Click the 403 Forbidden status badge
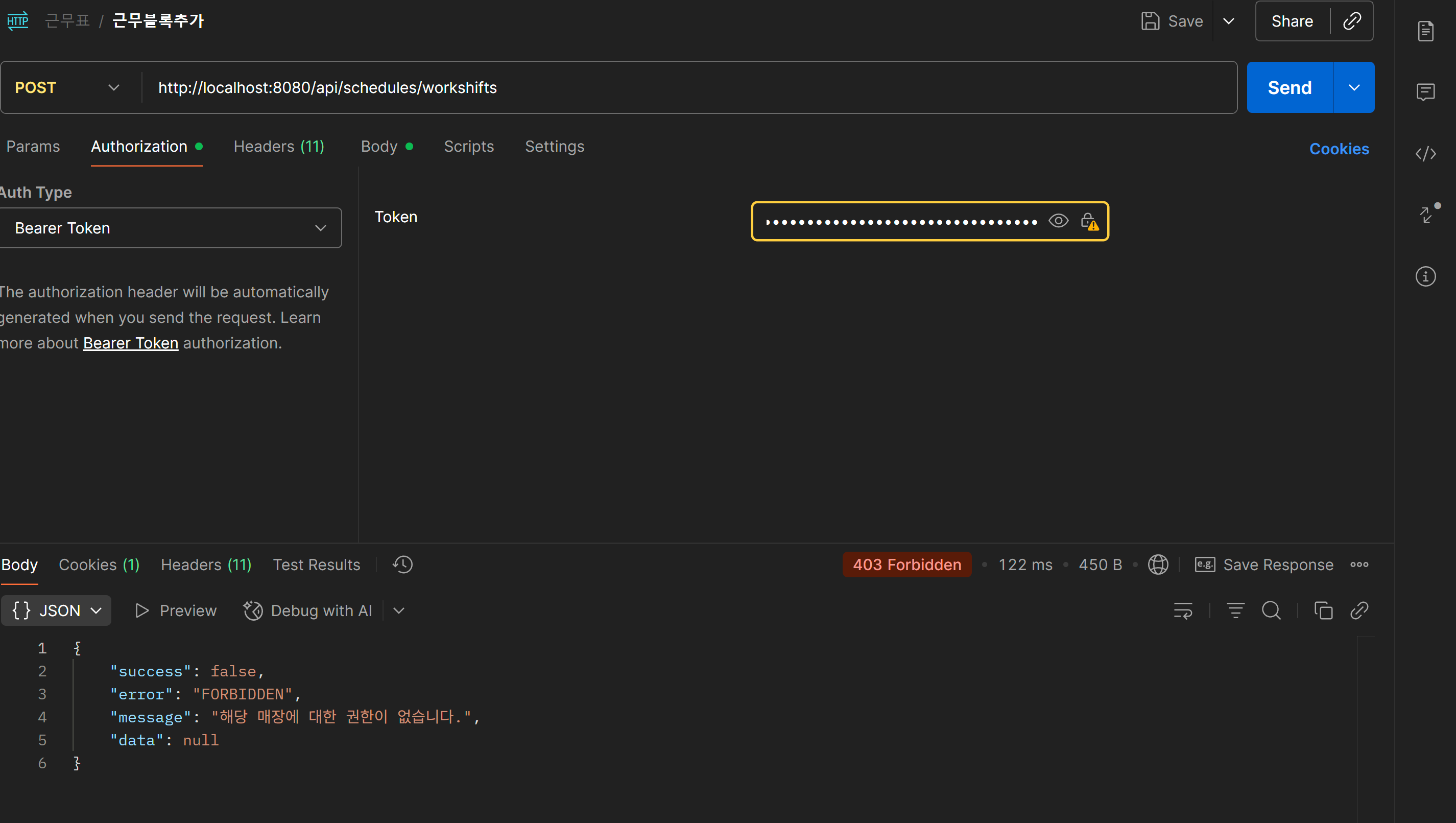The height and width of the screenshot is (823, 1456). (x=906, y=564)
